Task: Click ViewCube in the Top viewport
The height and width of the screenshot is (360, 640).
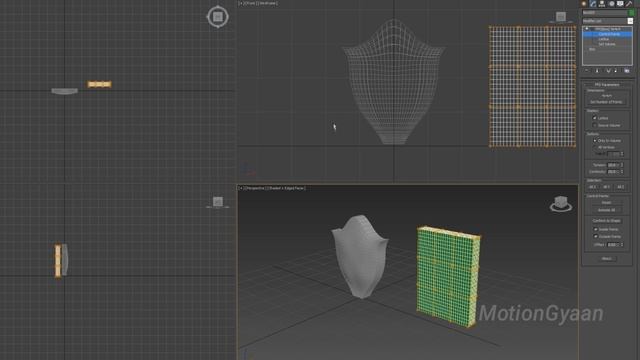Action: click(218, 17)
